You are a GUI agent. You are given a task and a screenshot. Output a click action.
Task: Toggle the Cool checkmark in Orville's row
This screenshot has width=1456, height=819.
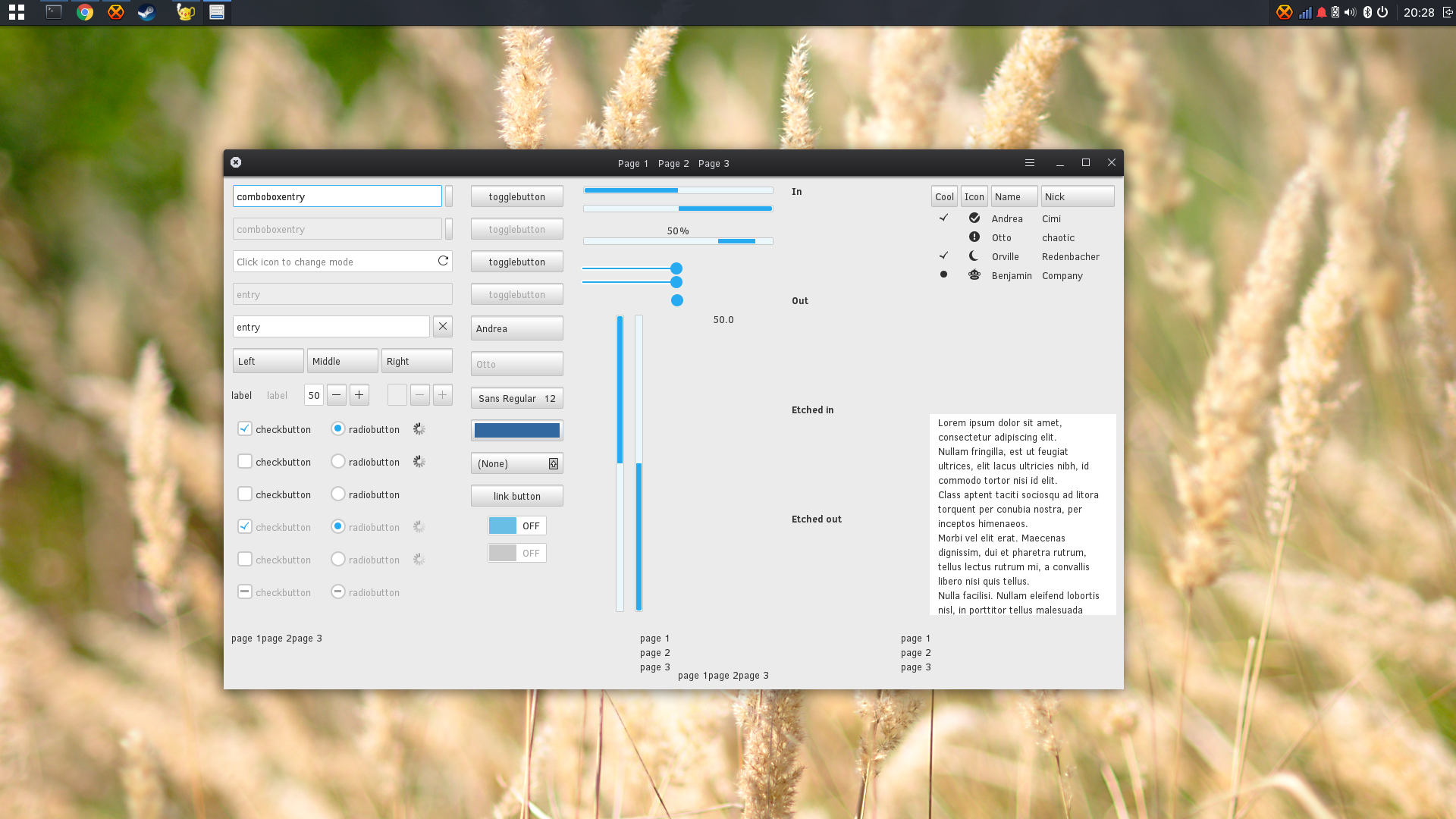943,256
